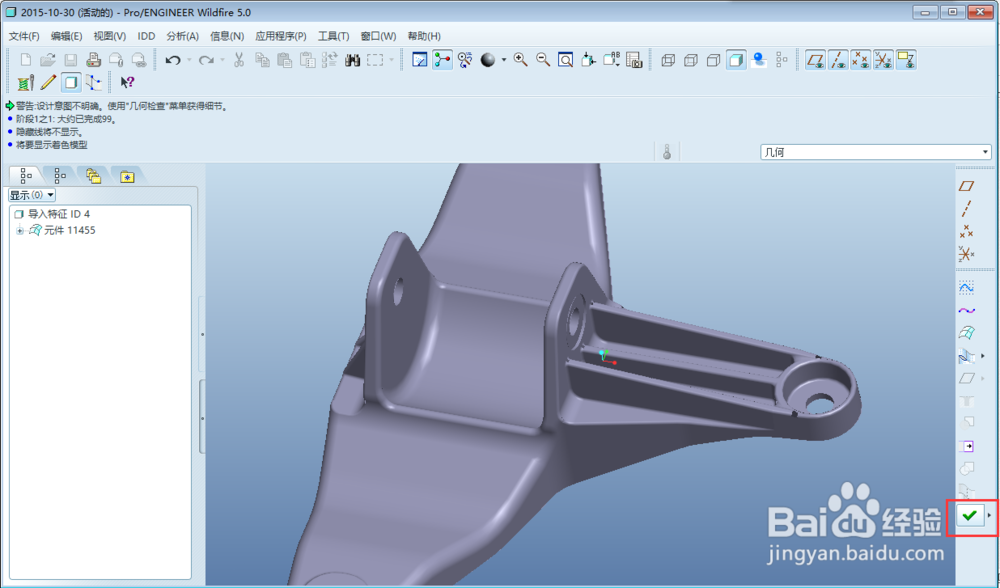The image size is (1000, 588).
Task: Insert datum points from right toolbar
Action: pos(966,231)
